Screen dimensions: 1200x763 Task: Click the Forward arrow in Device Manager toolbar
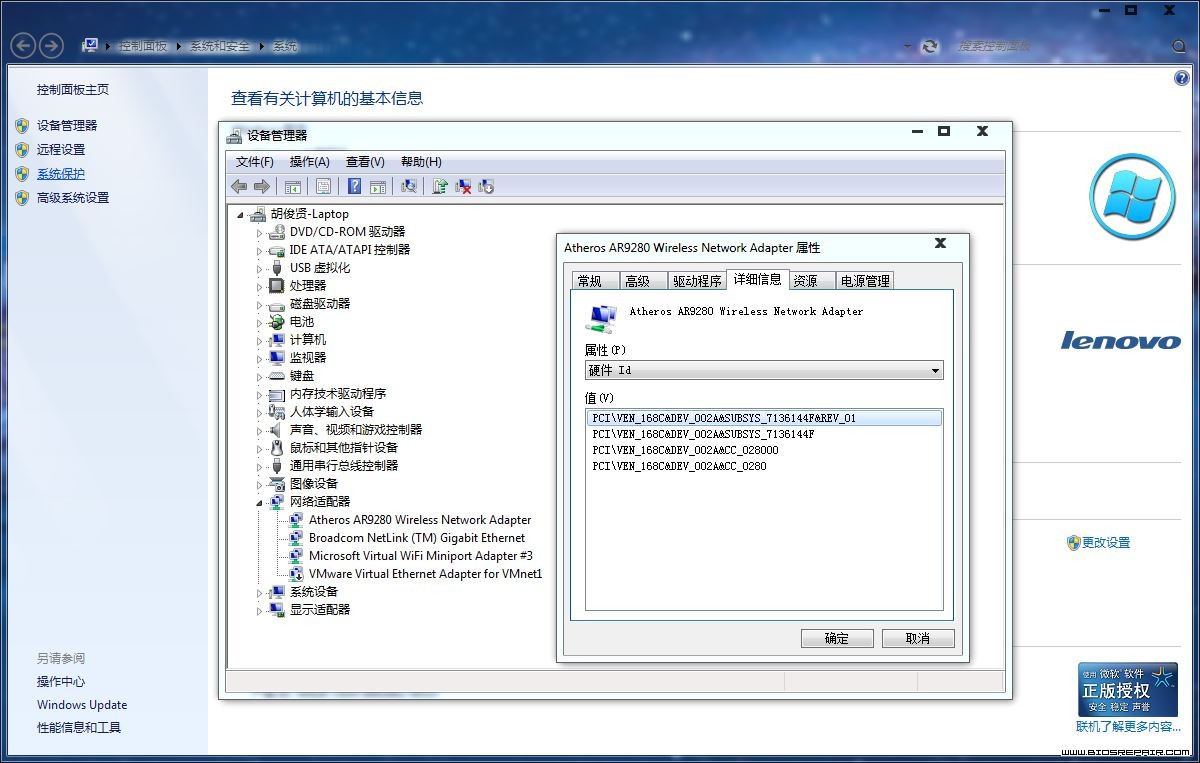262,186
